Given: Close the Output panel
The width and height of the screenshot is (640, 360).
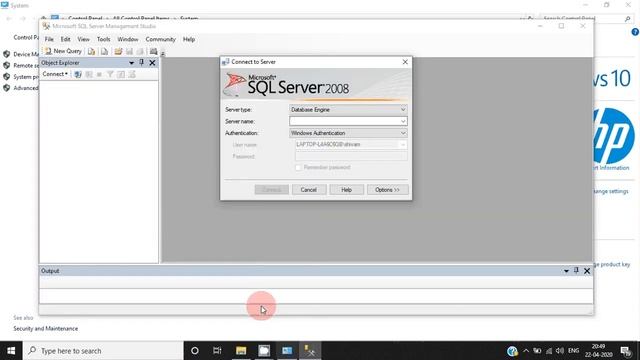Looking at the screenshot, I should (x=587, y=271).
